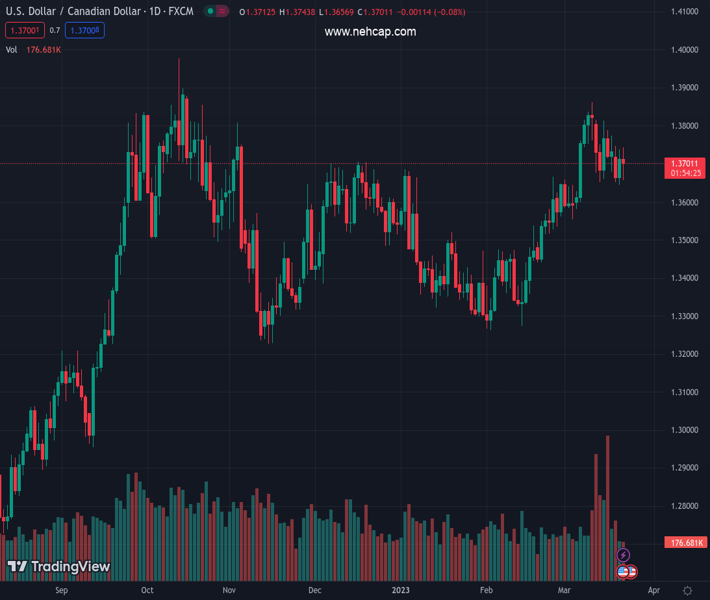Click the Nov label on time axis

(x=229, y=590)
